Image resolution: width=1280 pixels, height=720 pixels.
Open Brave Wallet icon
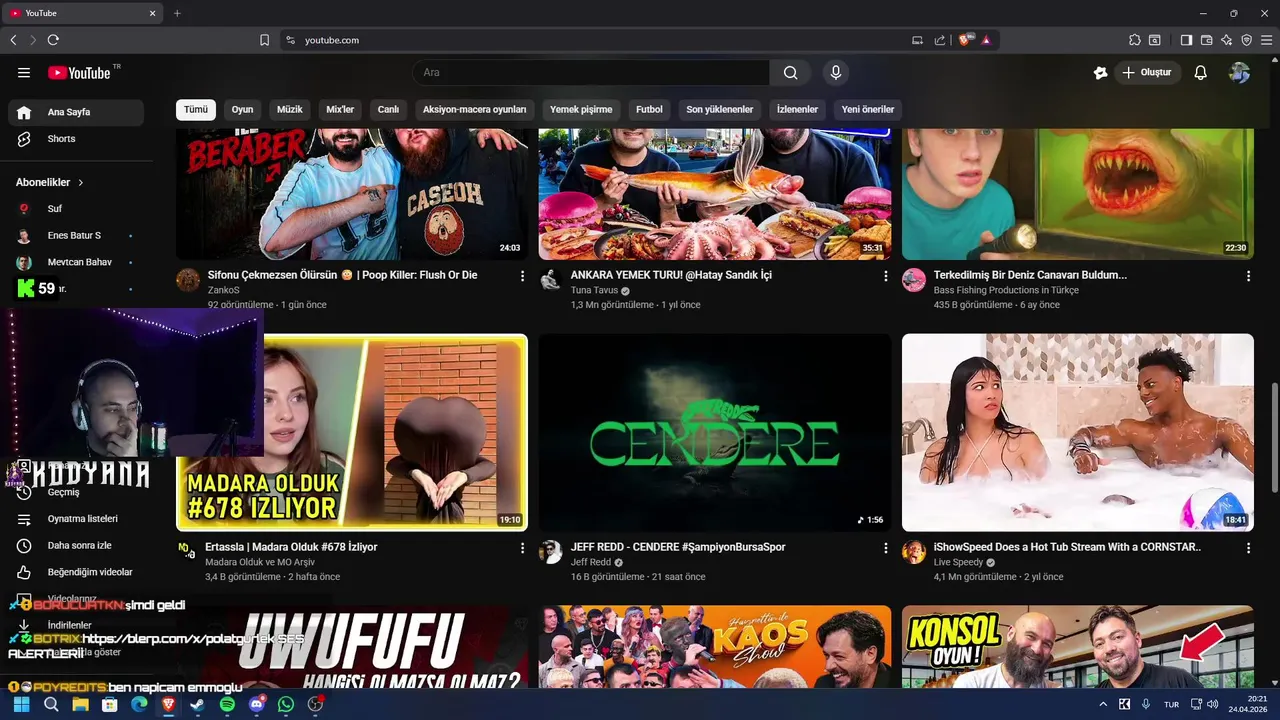1206,40
